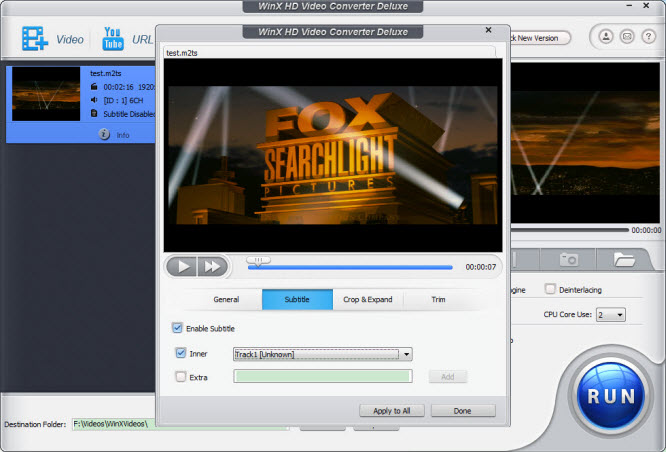Click the Done button
666x452 pixels.
[463, 411]
